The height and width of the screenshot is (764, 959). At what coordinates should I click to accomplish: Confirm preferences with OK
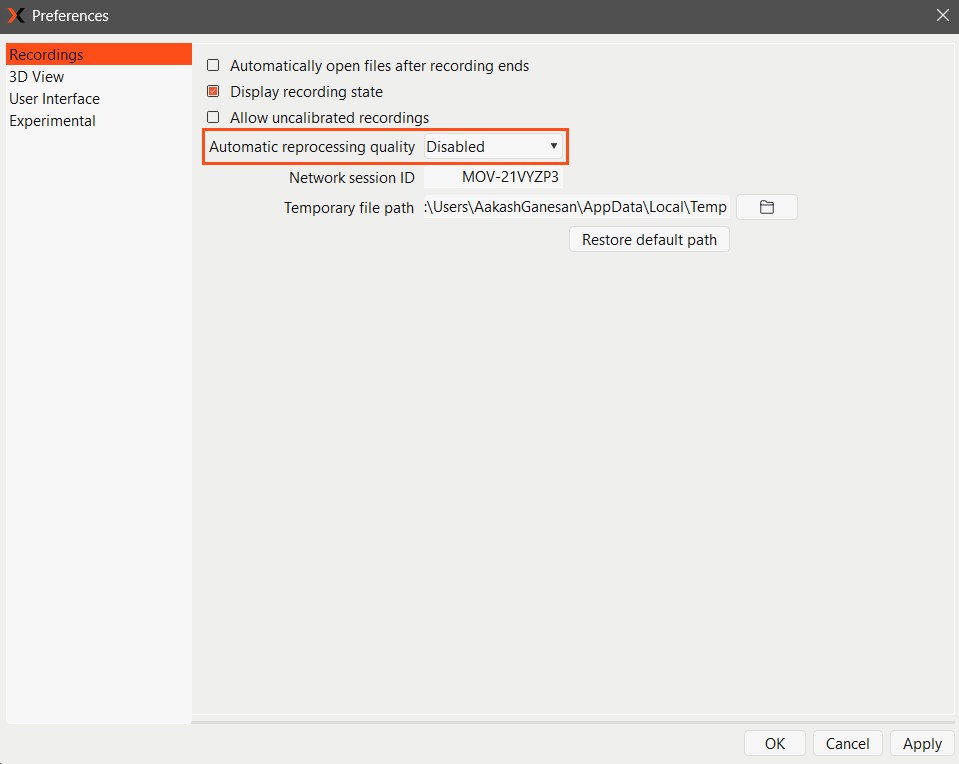point(774,743)
